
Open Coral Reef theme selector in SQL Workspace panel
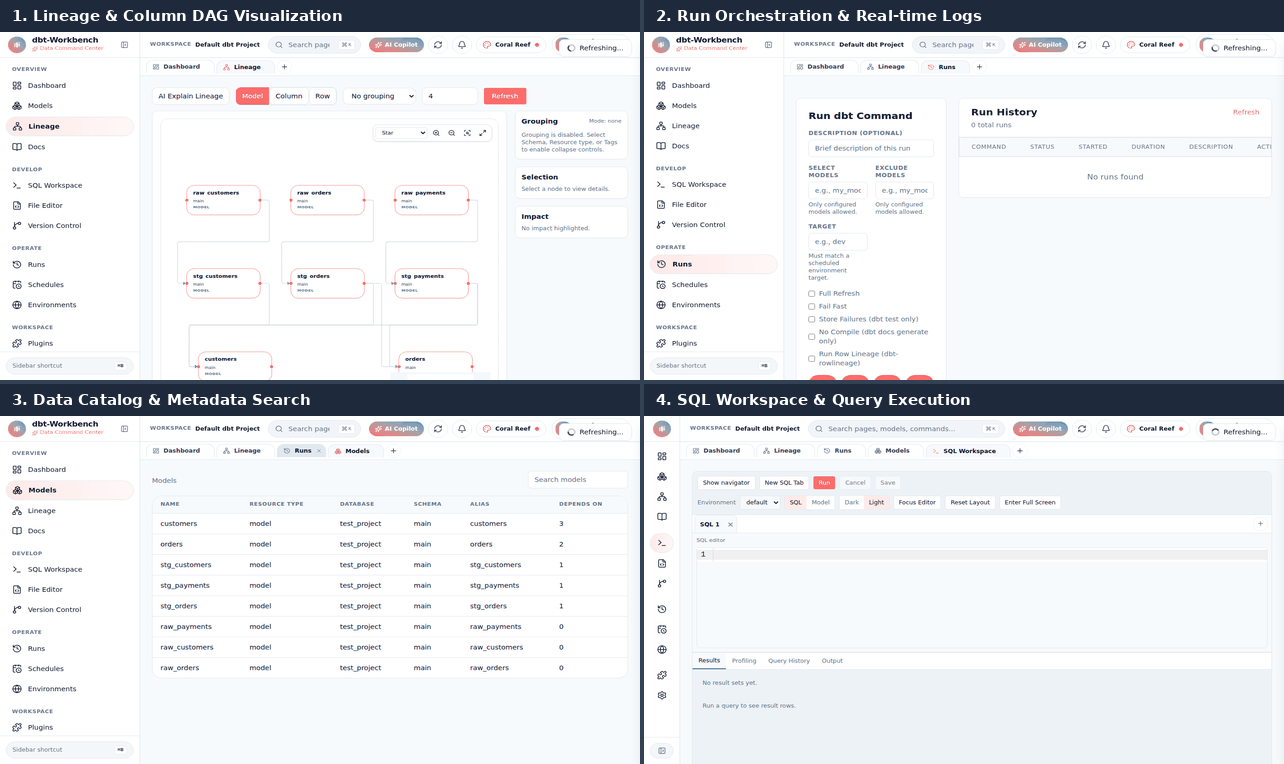(1156, 429)
